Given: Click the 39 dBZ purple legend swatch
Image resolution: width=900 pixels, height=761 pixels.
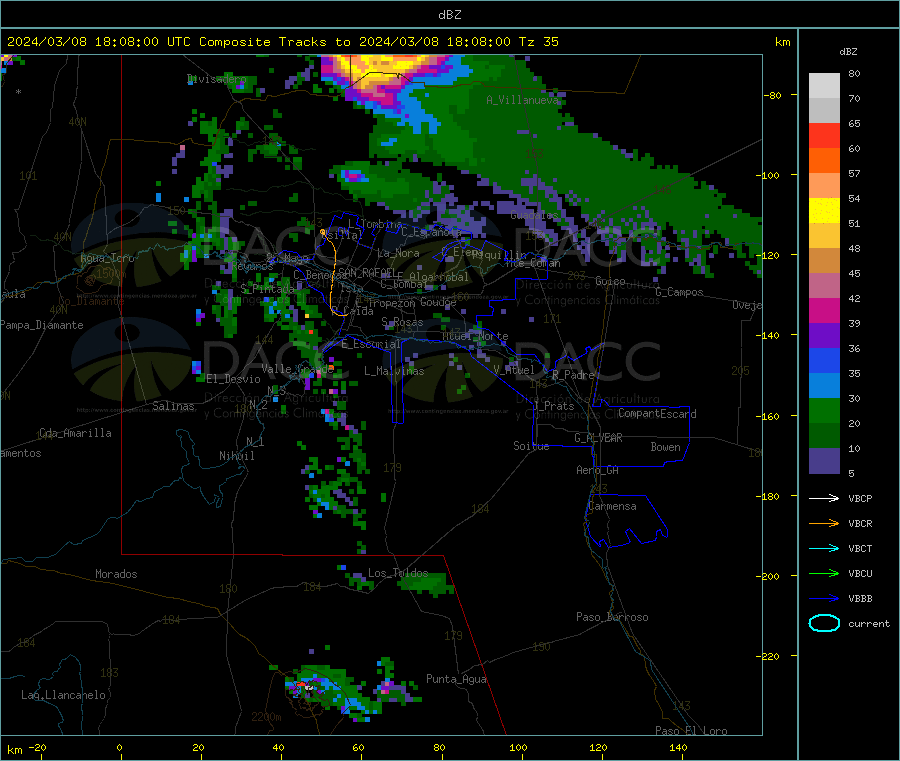Looking at the screenshot, I should (824, 336).
